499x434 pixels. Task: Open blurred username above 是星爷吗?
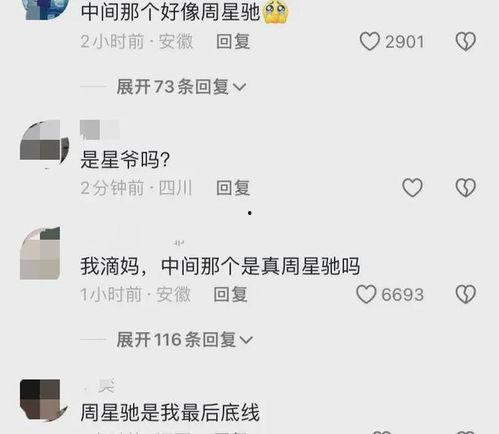100,130
